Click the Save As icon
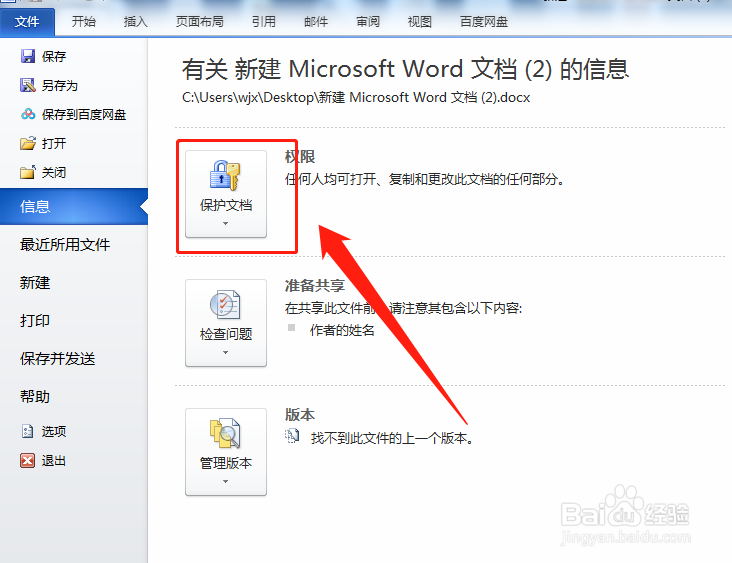732x563 pixels. 28,85
